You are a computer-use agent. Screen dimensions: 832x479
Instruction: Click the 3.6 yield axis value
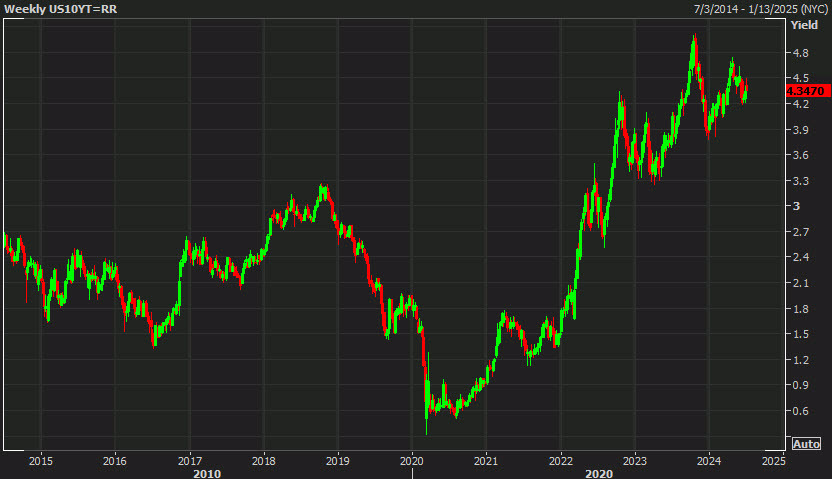801,155
